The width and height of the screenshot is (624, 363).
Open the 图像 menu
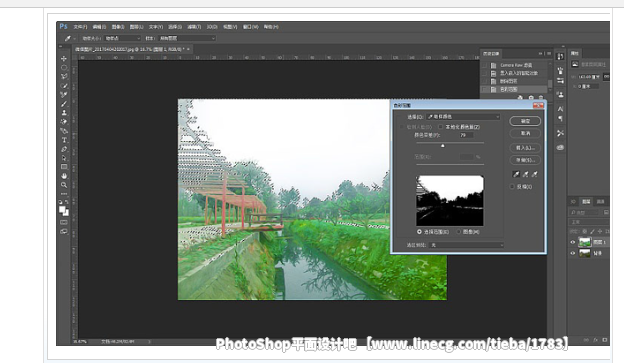click(x=118, y=27)
